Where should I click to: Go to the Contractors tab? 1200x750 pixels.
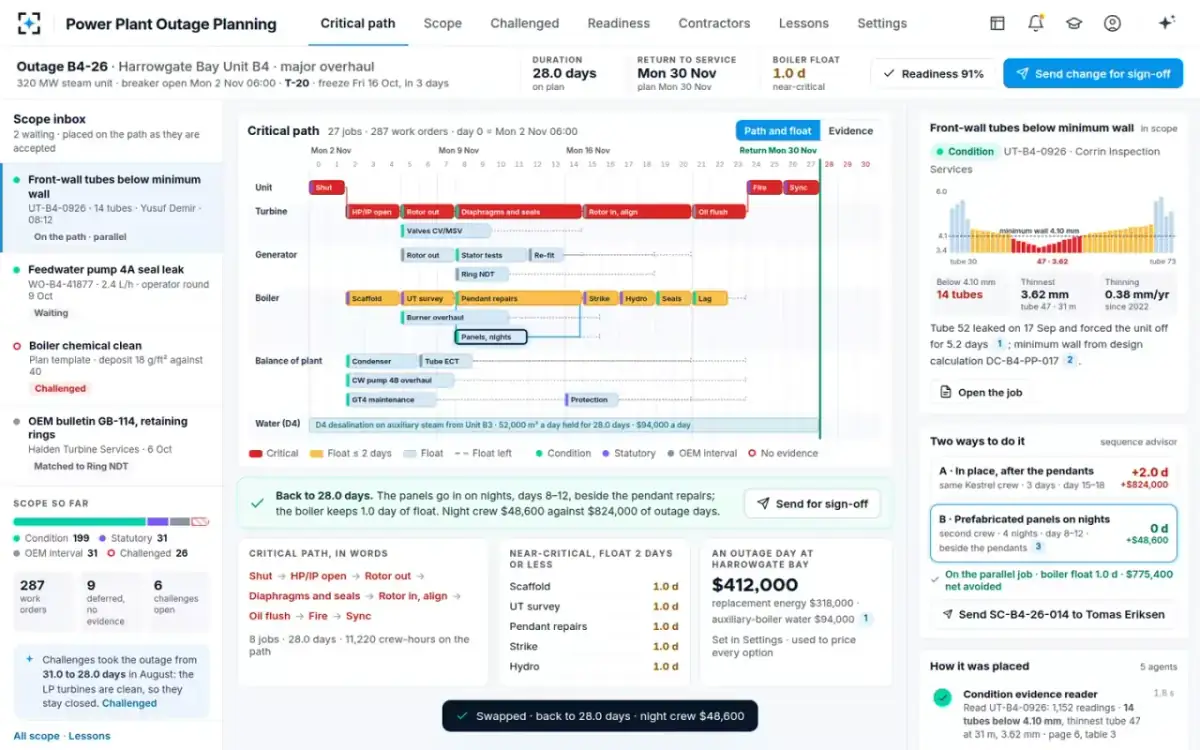coord(714,23)
